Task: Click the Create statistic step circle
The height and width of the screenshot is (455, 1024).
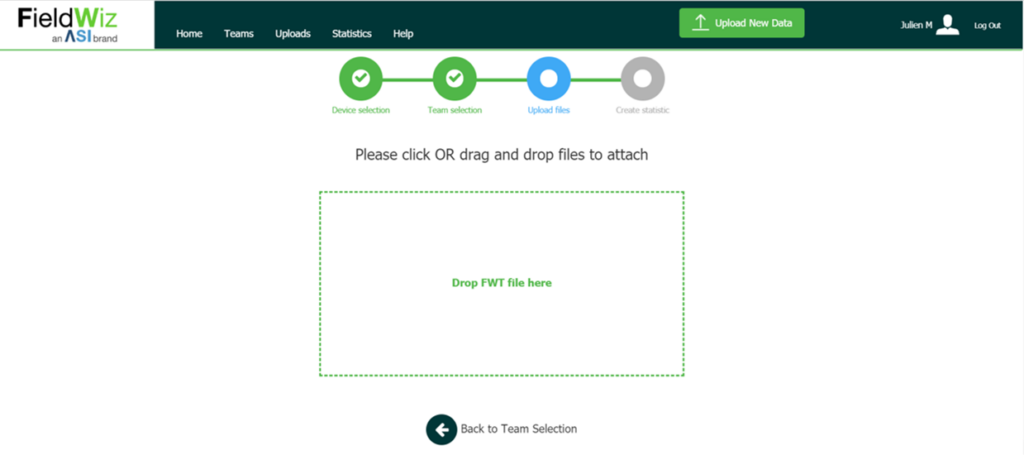Action: coord(643,78)
